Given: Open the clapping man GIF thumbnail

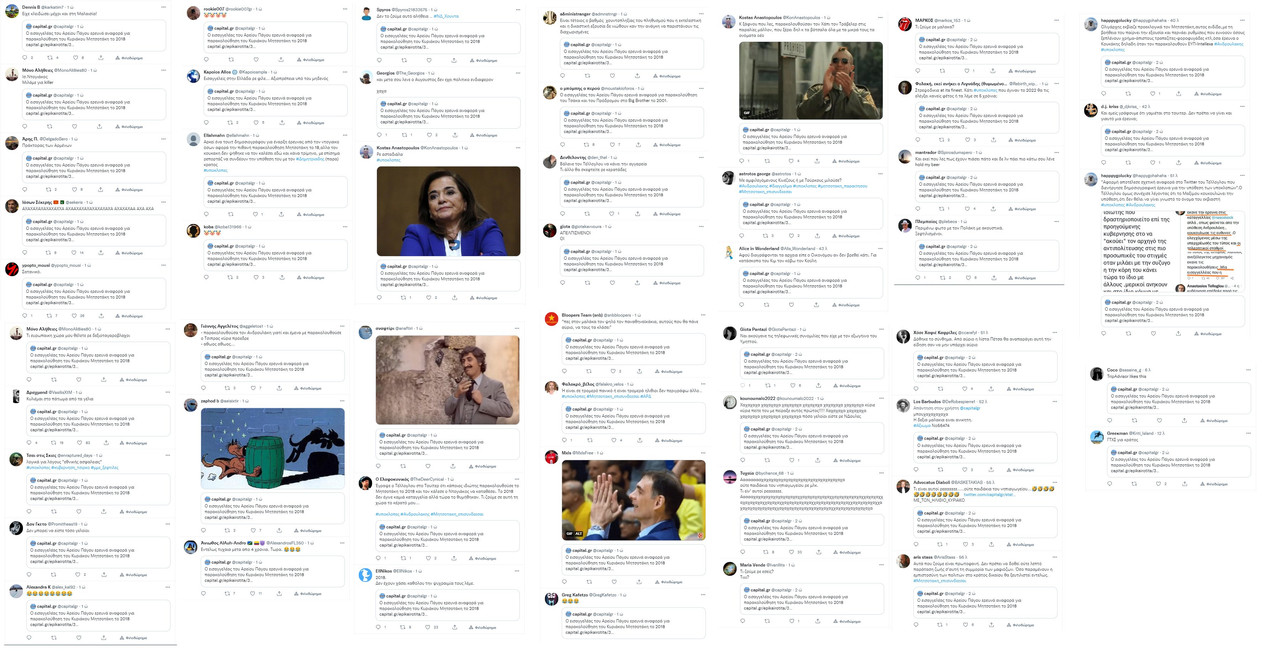Looking at the screenshot, I should 811,80.
